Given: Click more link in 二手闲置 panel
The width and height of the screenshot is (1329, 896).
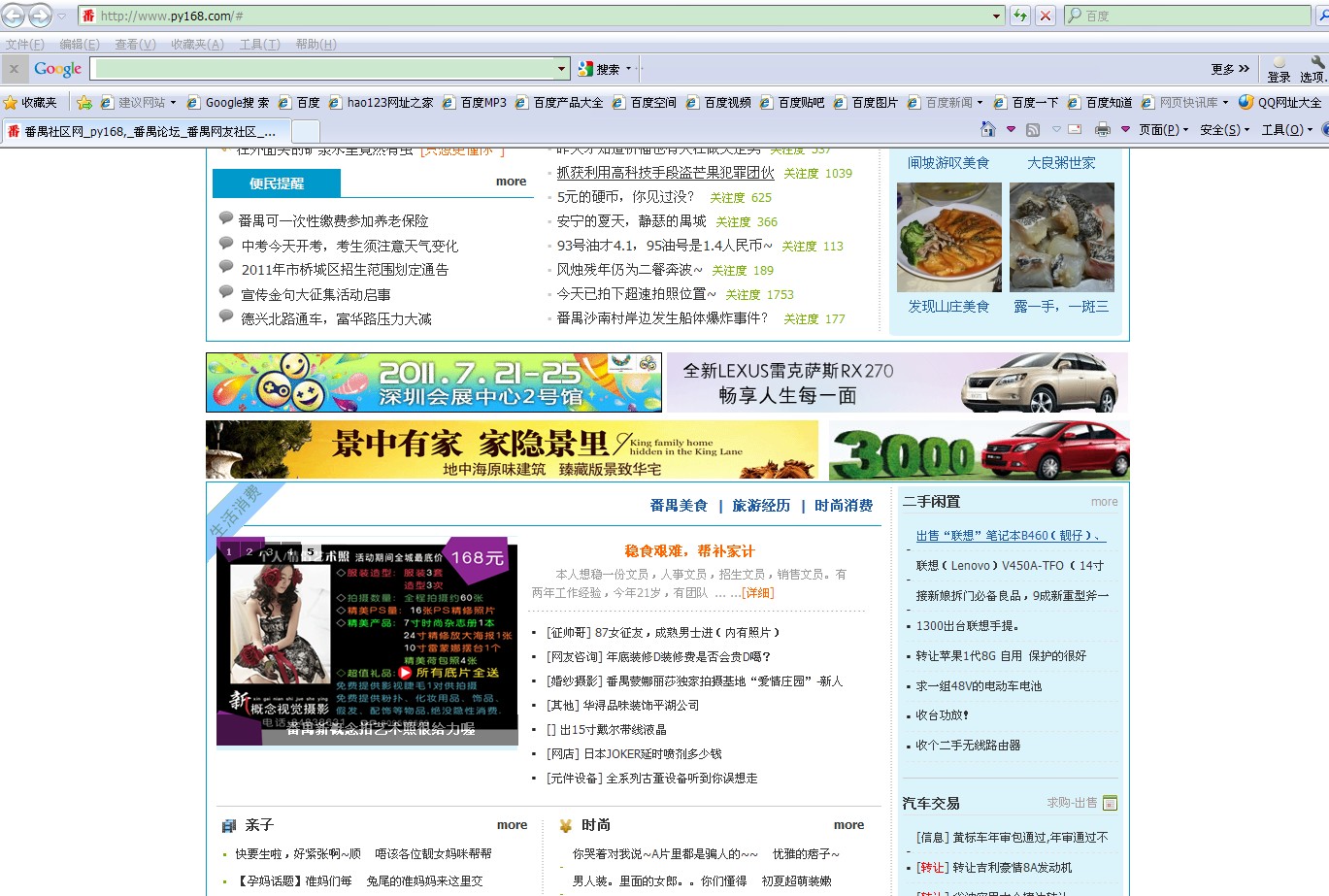Looking at the screenshot, I should point(1104,502).
